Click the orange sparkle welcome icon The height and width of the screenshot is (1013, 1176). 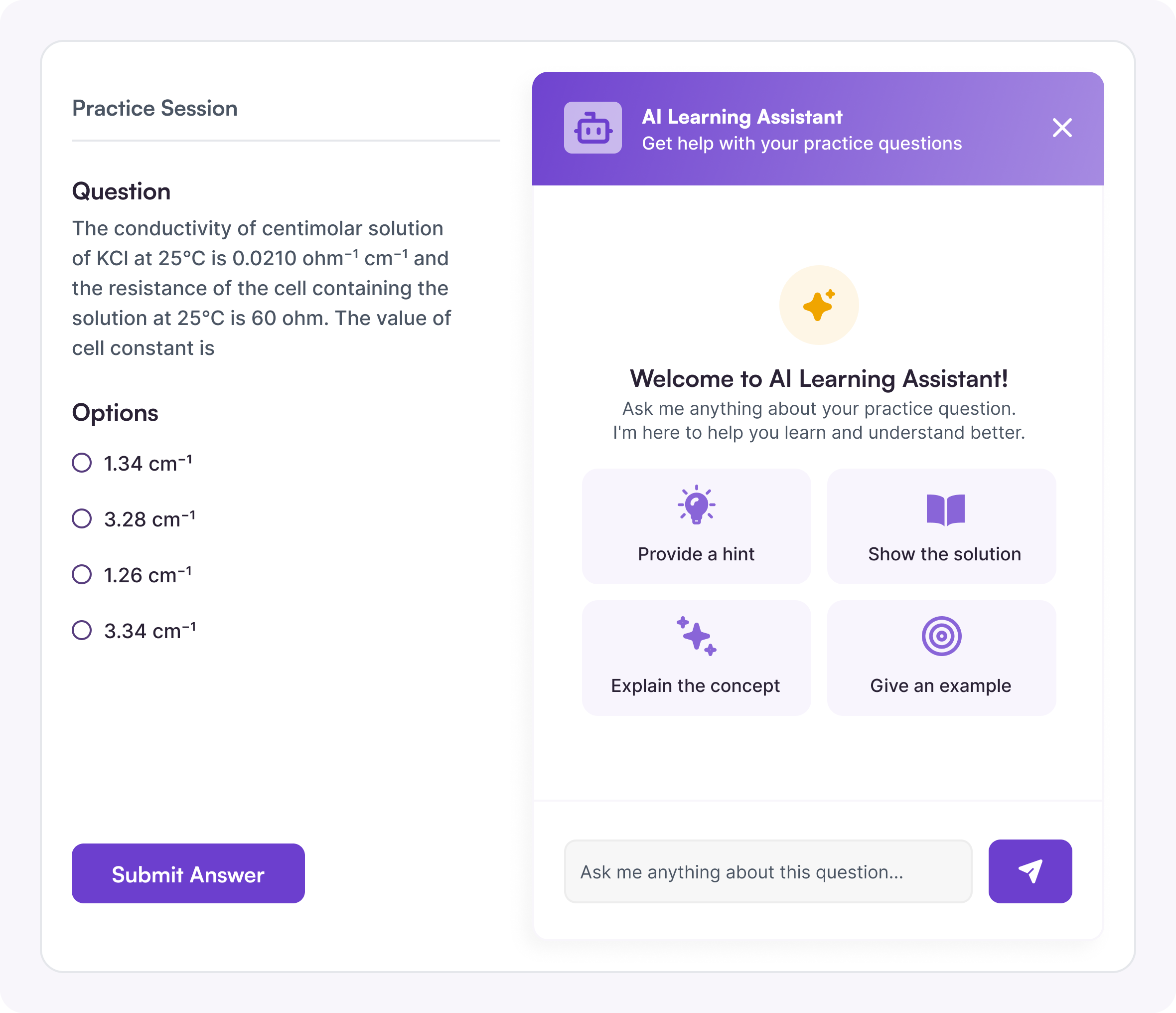(818, 305)
